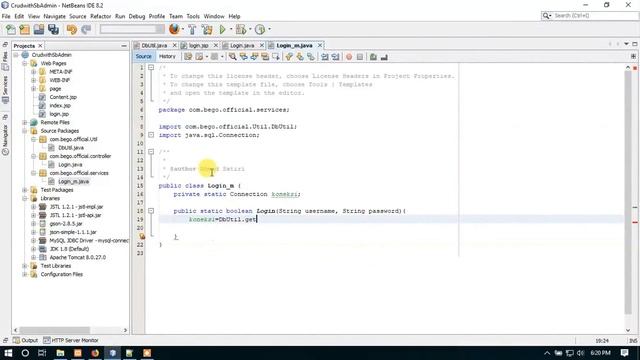The height and width of the screenshot is (360, 640).
Task: Click the Last Edit icon in editor toolbar
Action: 188,57
